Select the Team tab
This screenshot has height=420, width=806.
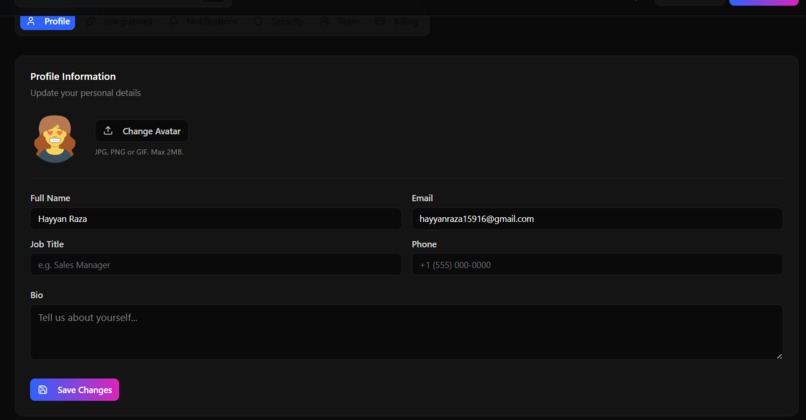(340, 22)
